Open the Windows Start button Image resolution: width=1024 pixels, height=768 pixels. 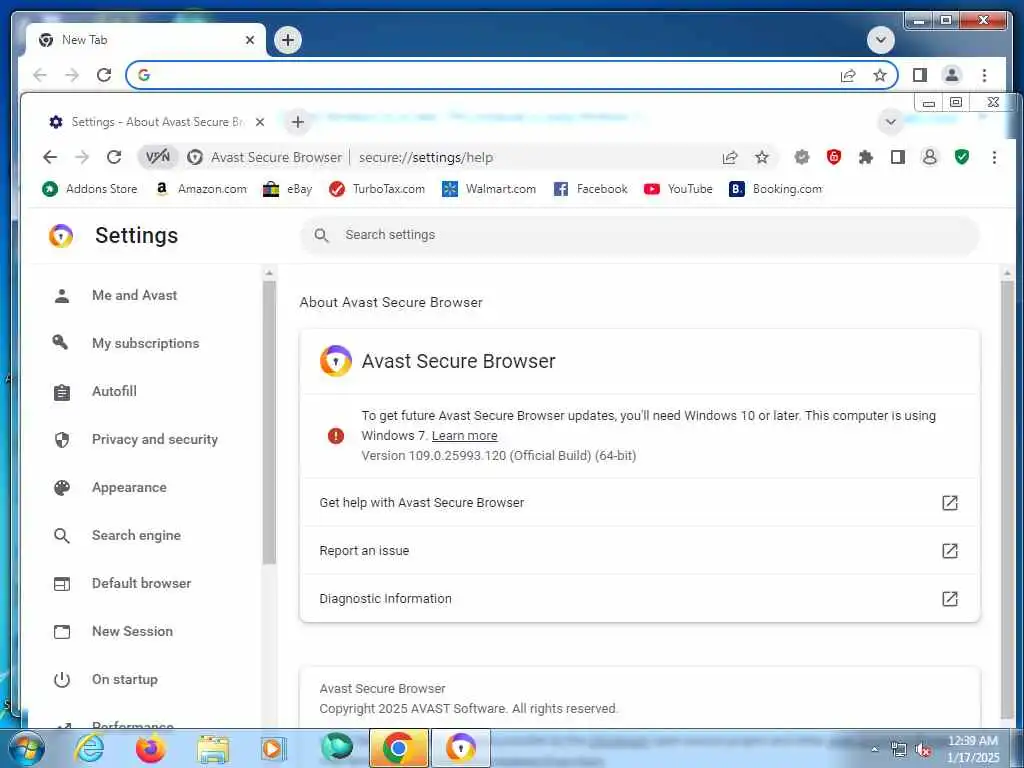point(26,748)
